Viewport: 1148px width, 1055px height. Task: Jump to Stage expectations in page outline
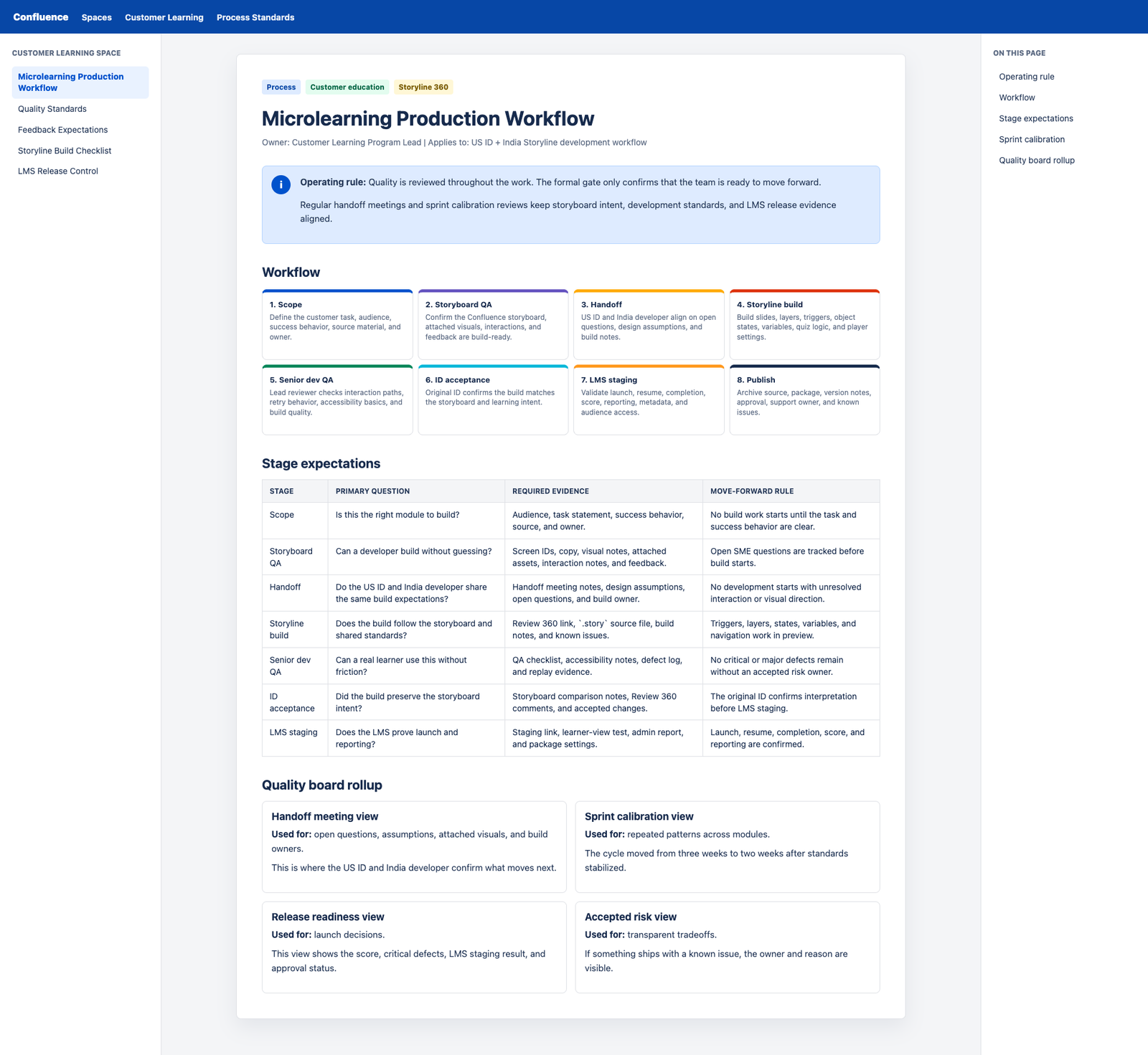click(1036, 118)
